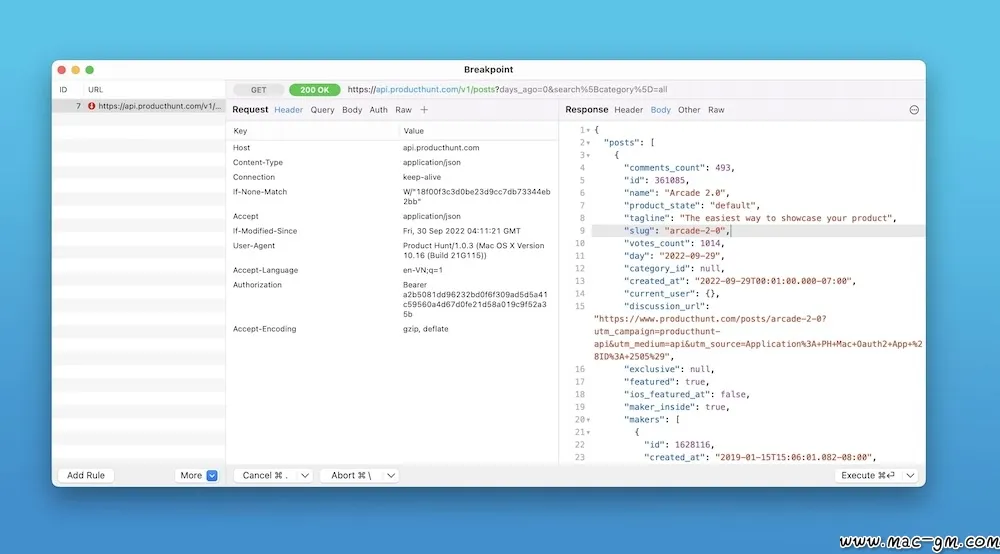The height and width of the screenshot is (554, 1000).
Task: Select the Response Body tab
Action: pos(660,110)
